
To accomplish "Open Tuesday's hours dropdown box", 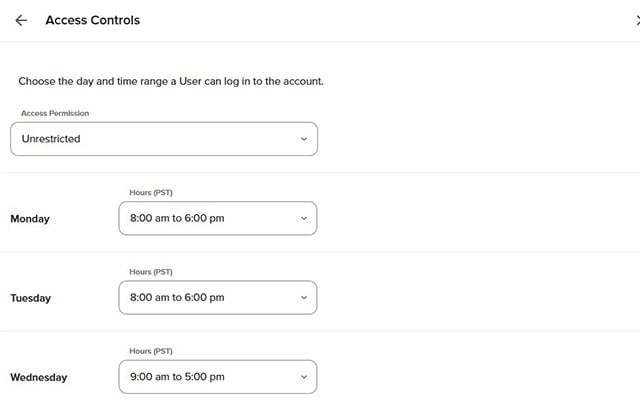I will coord(217,297).
